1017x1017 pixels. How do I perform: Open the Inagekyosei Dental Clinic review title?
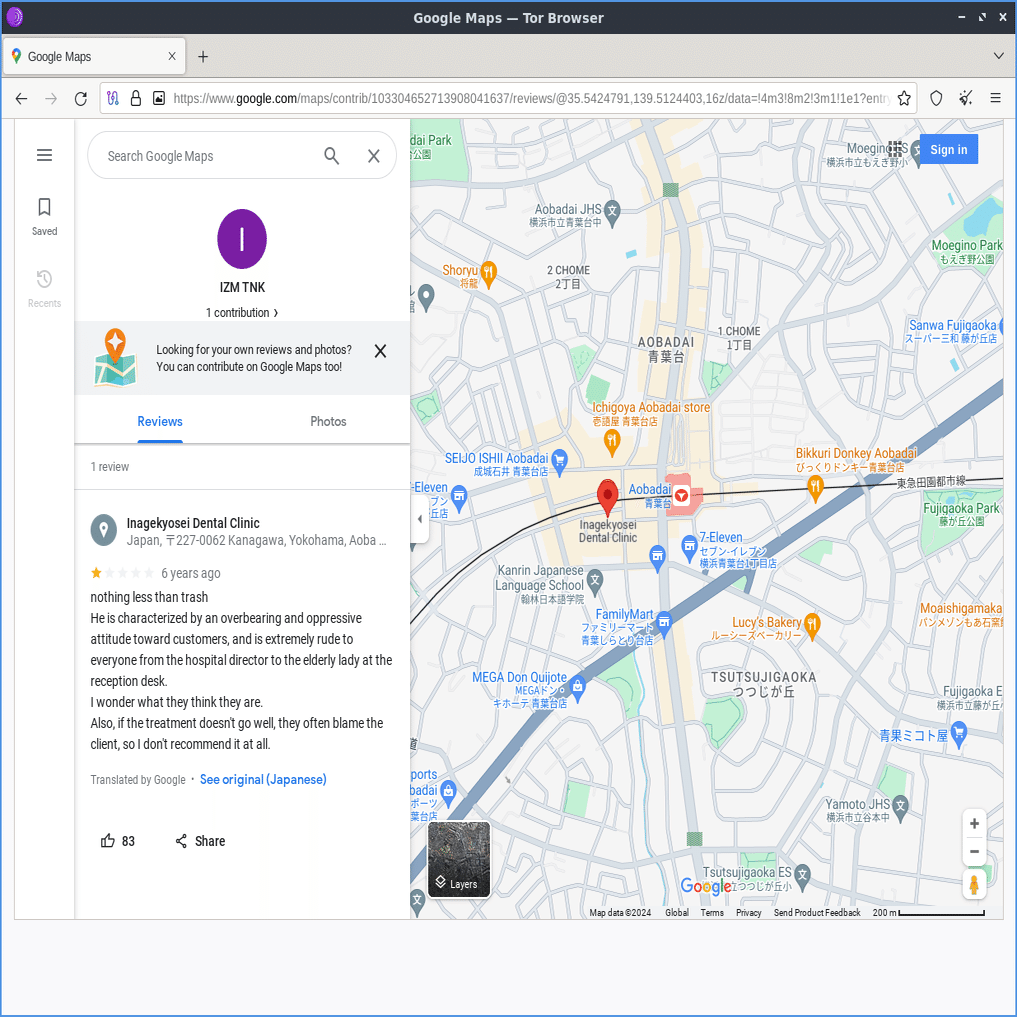(193, 523)
